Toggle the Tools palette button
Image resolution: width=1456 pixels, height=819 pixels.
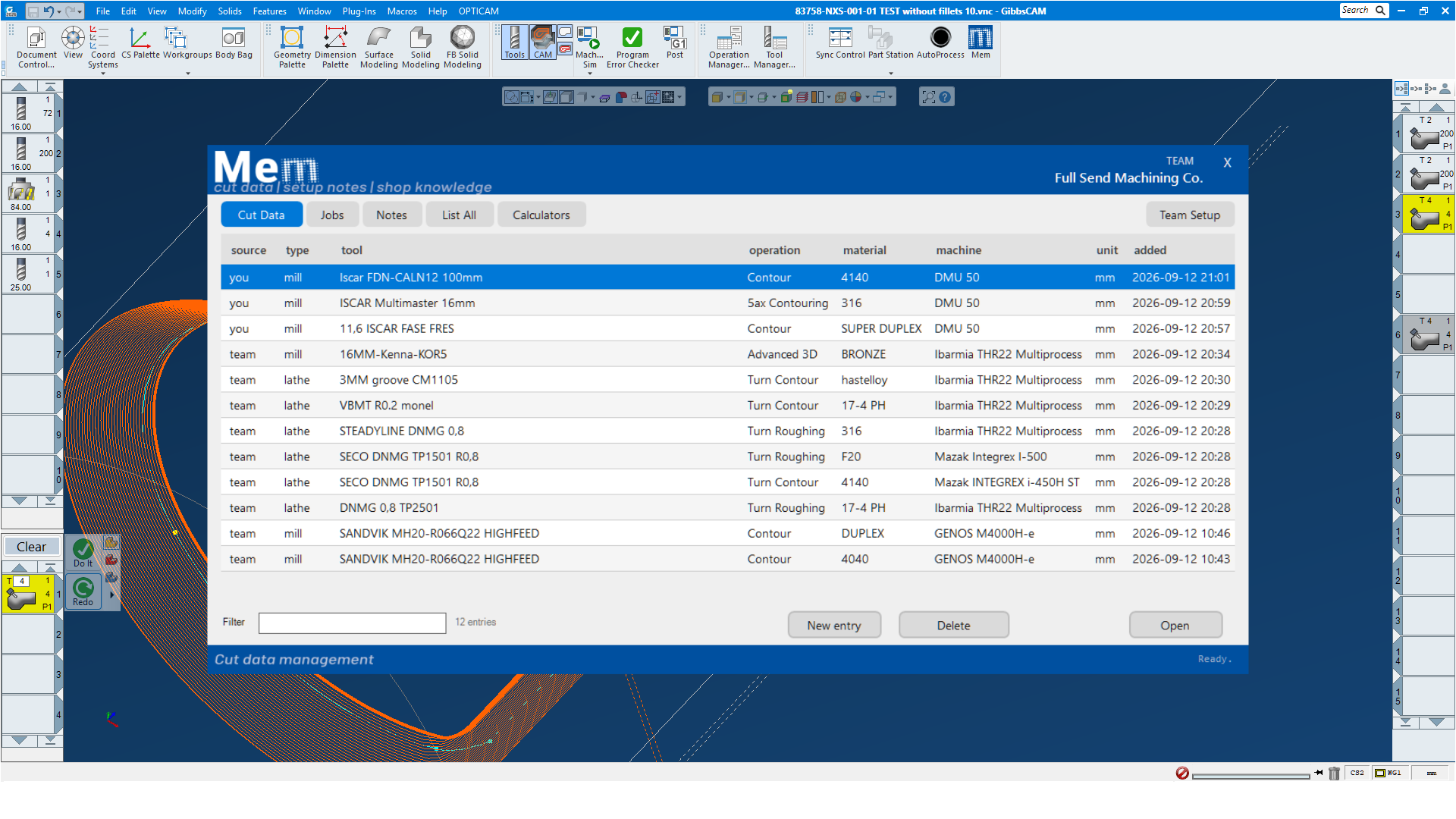515,42
